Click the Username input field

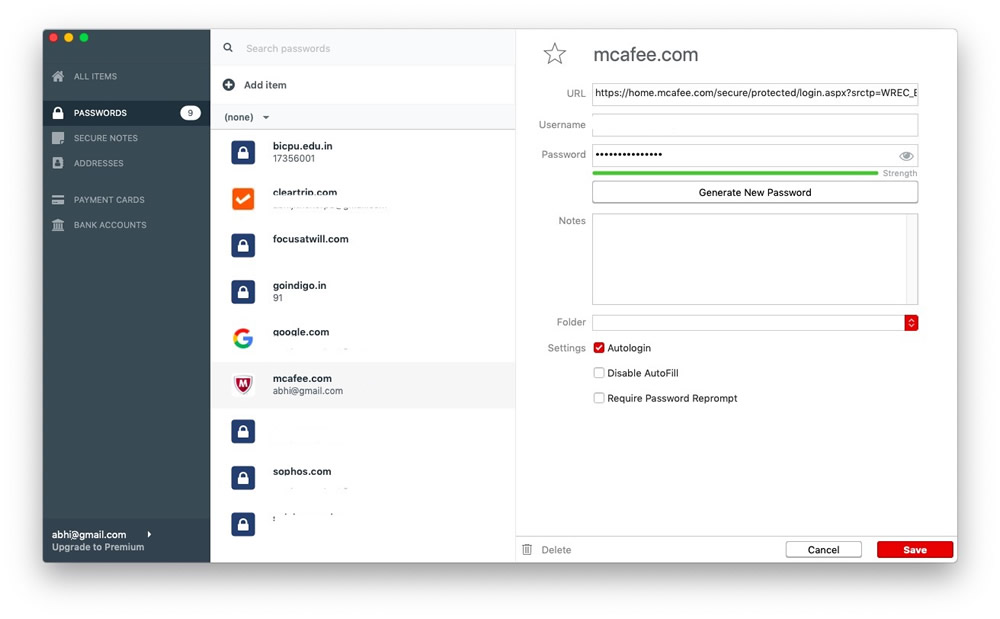coord(754,125)
